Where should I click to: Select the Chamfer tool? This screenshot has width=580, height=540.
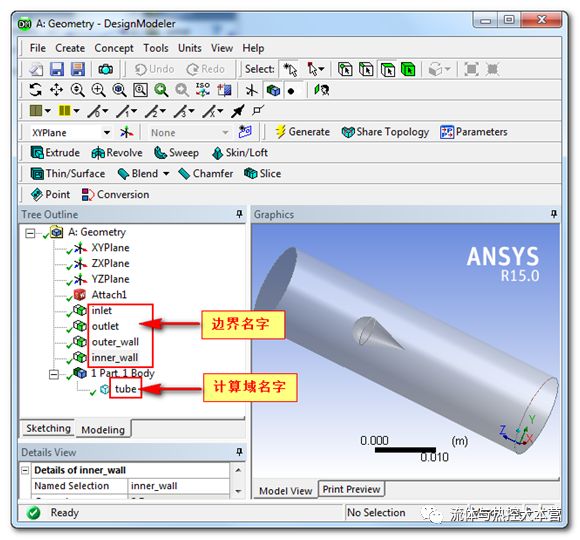(x=206, y=173)
